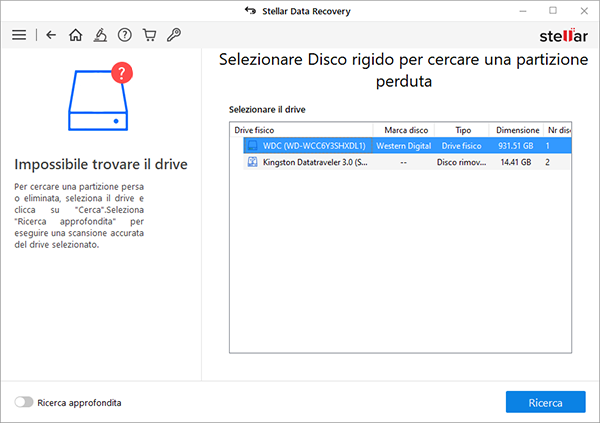The width and height of the screenshot is (600, 423).
Task: Sort by Tipo column header
Action: tap(462, 130)
